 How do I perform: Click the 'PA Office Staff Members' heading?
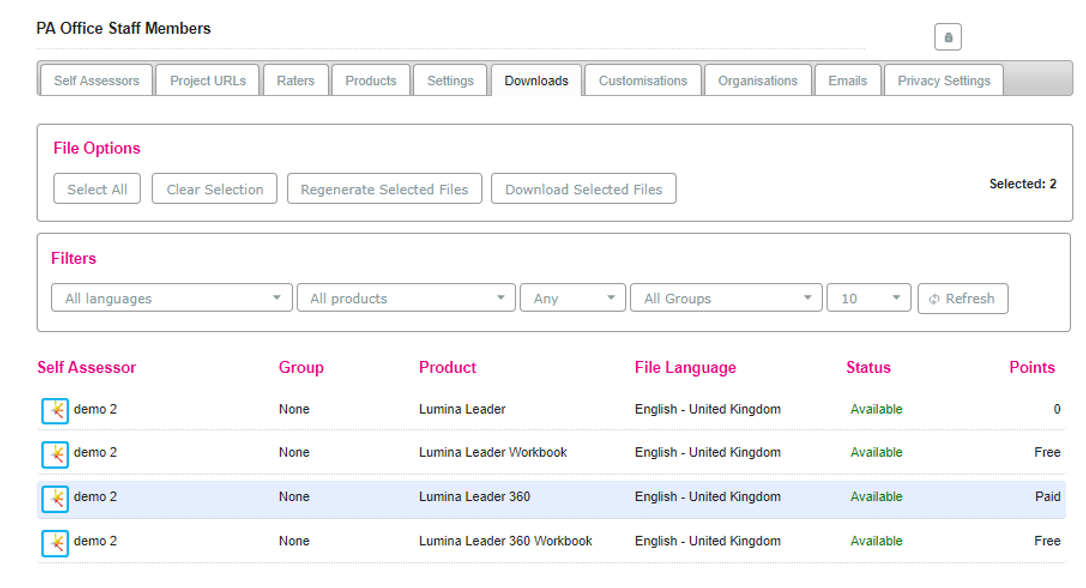tap(123, 28)
